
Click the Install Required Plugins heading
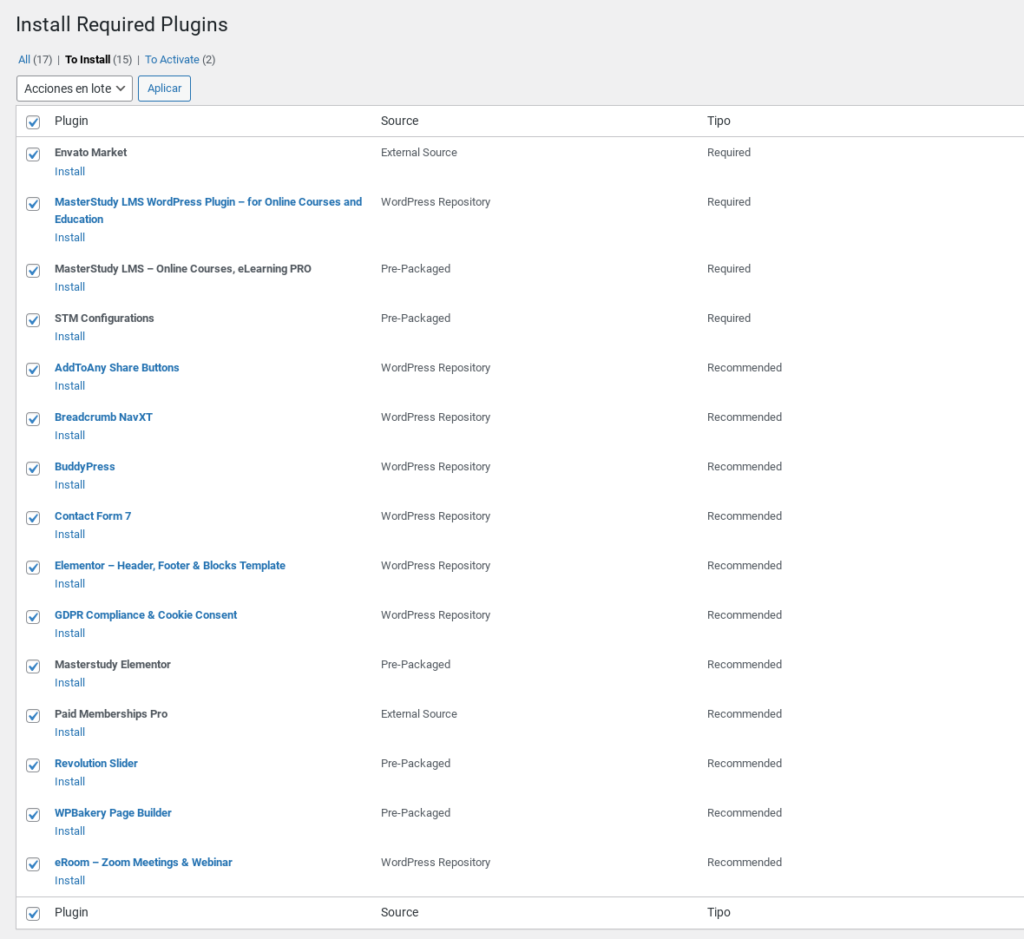pos(121,24)
